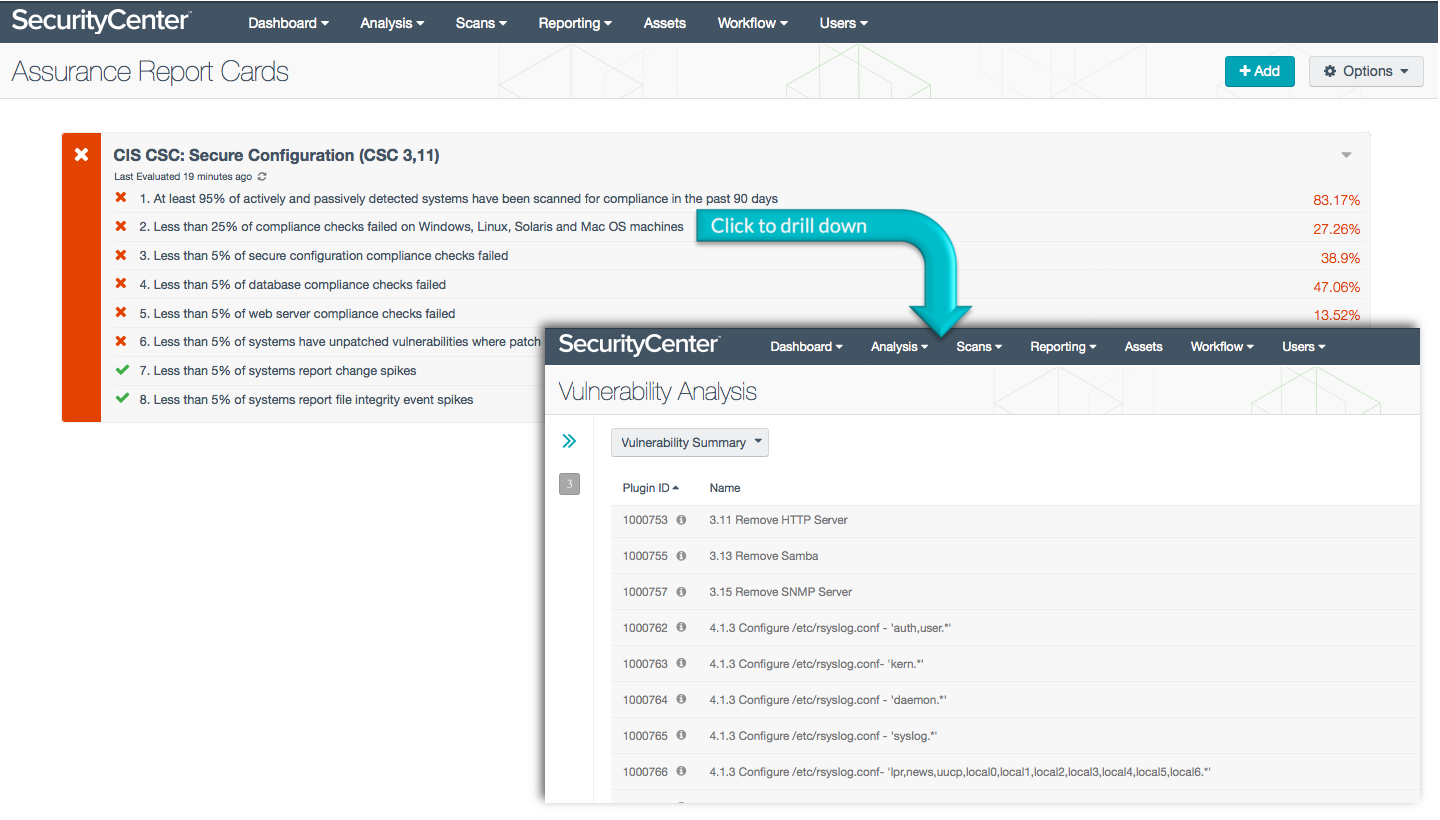The image size is (1440, 820).
Task: Select row with rsyslog 'lpr,news,uucp' entry
Action: point(1015,772)
